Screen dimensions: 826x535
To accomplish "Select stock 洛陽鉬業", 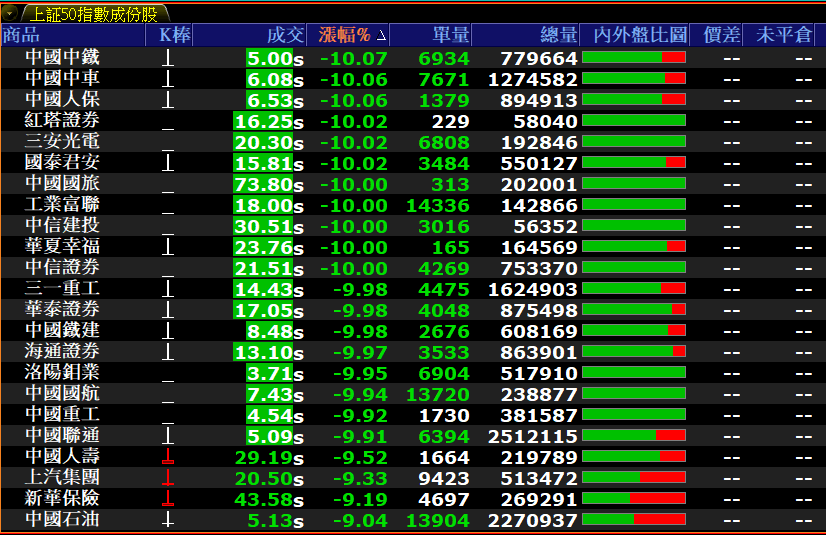I will (x=62, y=373).
